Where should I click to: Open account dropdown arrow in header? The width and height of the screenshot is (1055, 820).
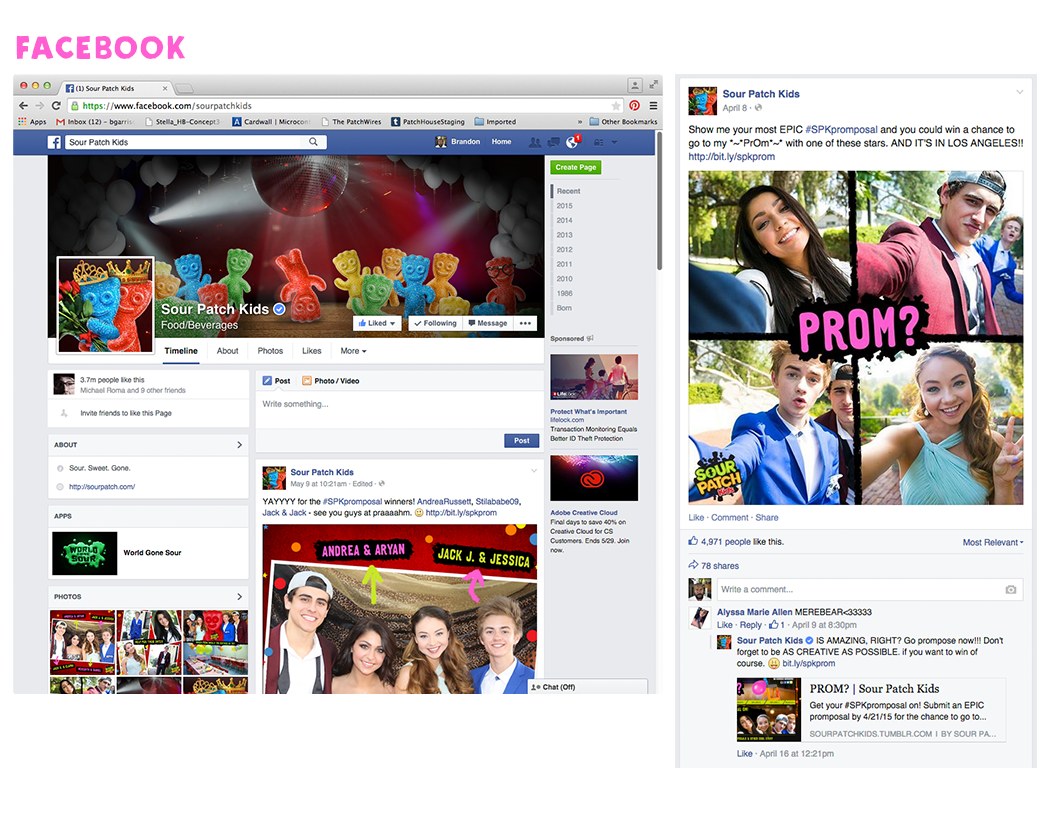(x=614, y=142)
